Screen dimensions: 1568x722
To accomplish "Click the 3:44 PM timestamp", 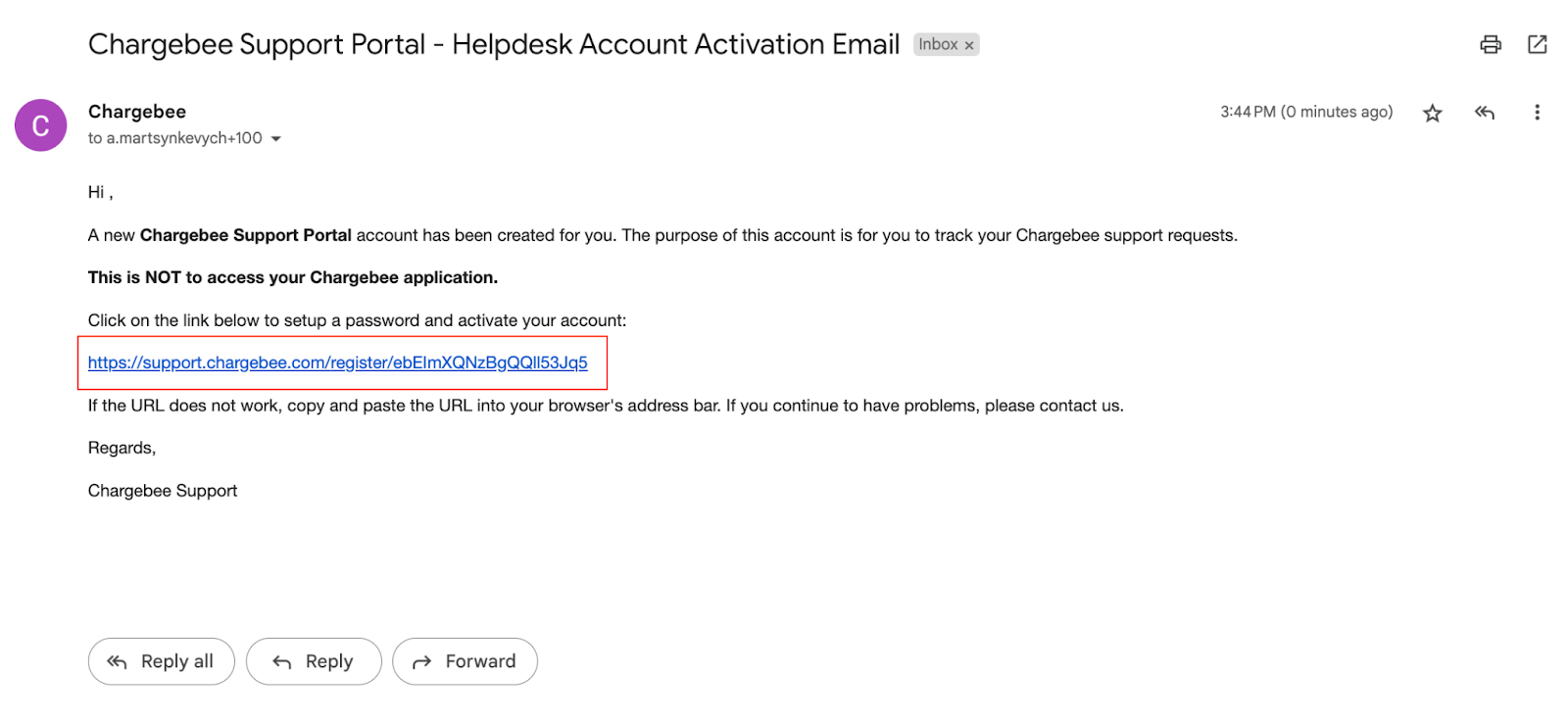I will point(1305,112).
